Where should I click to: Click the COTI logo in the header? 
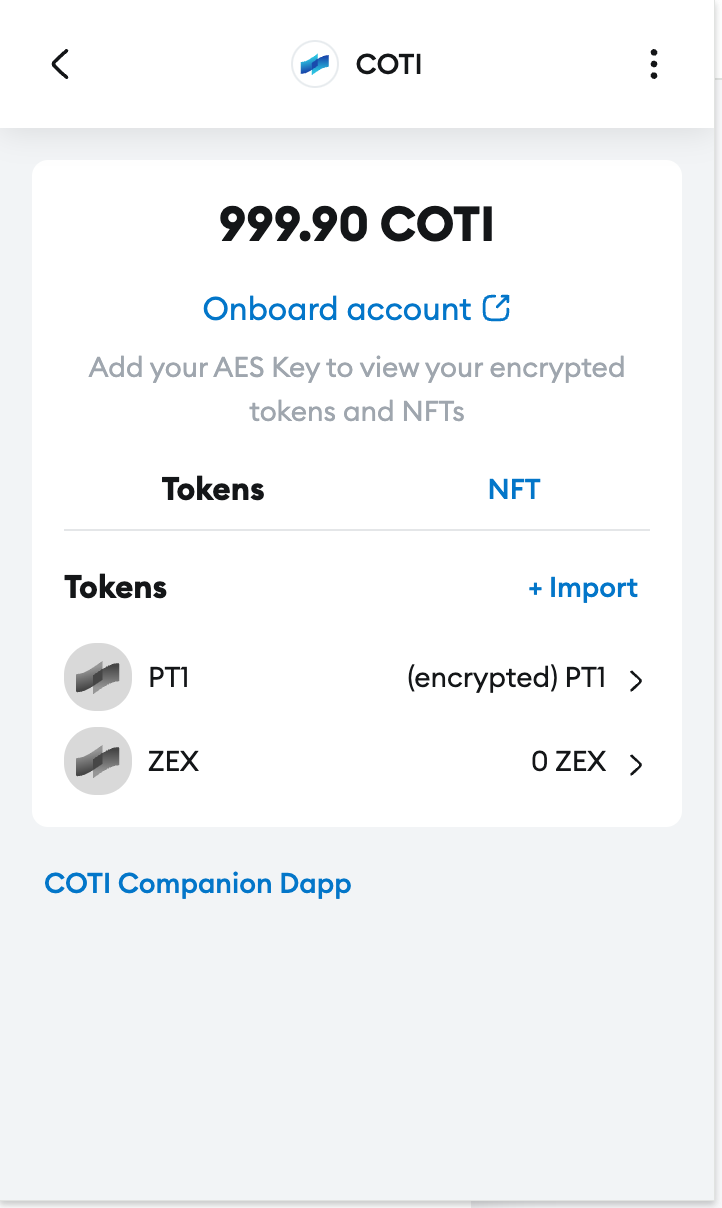point(315,65)
